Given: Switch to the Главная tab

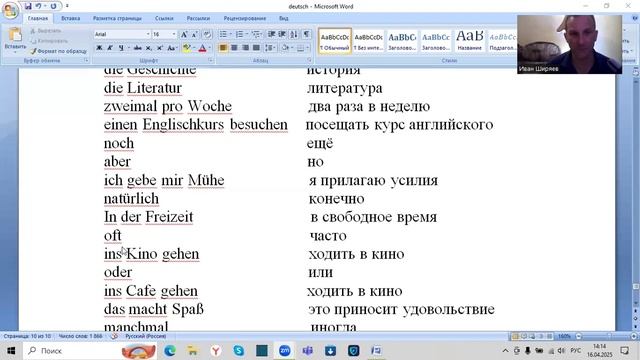Looking at the screenshot, I should pyautogui.click(x=38, y=18).
